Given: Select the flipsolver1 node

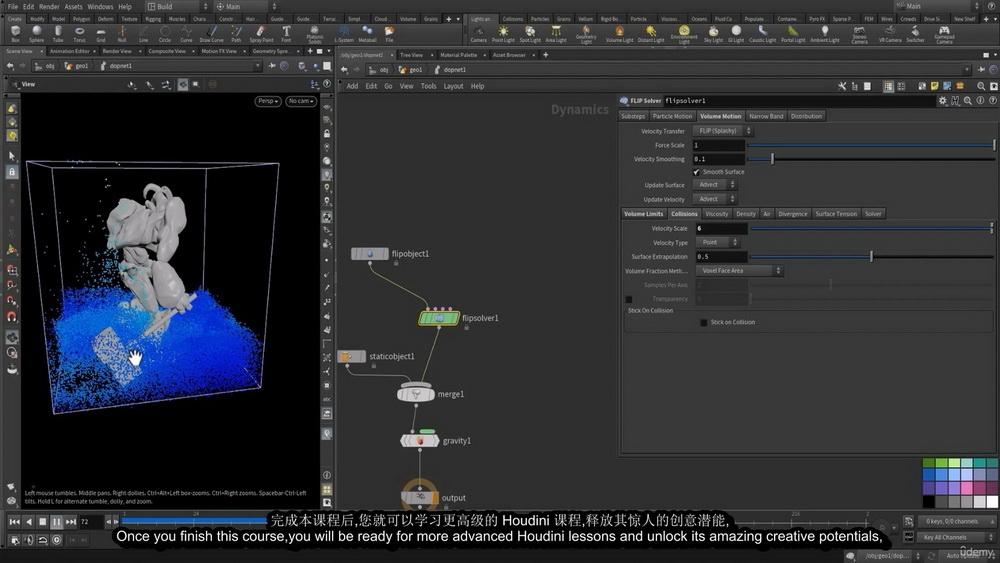Looking at the screenshot, I should tap(439, 318).
